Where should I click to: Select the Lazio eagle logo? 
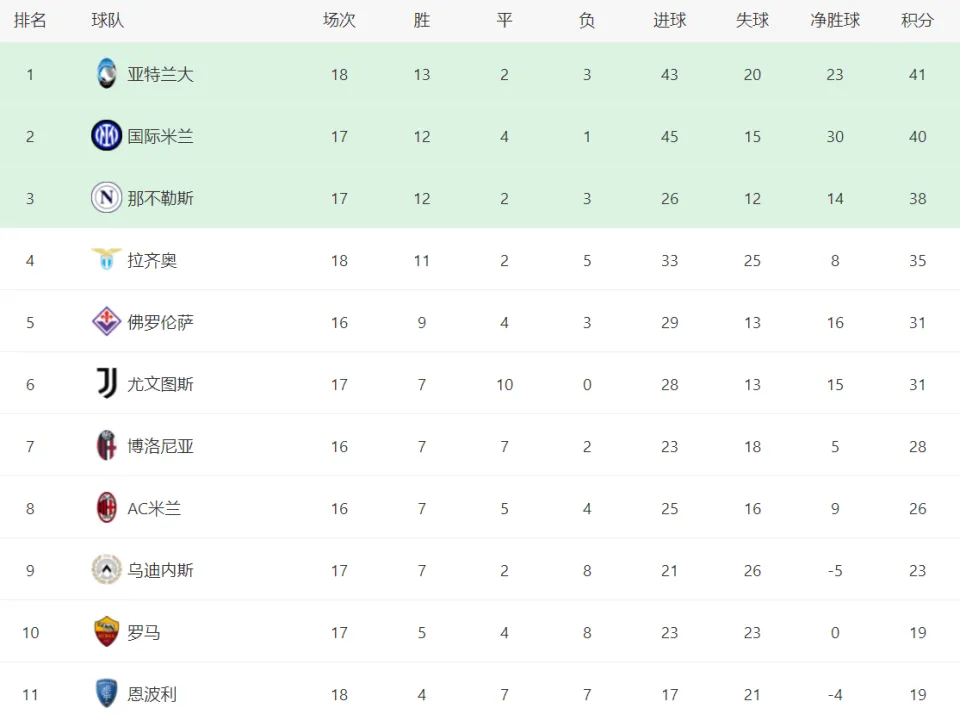(x=107, y=259)
